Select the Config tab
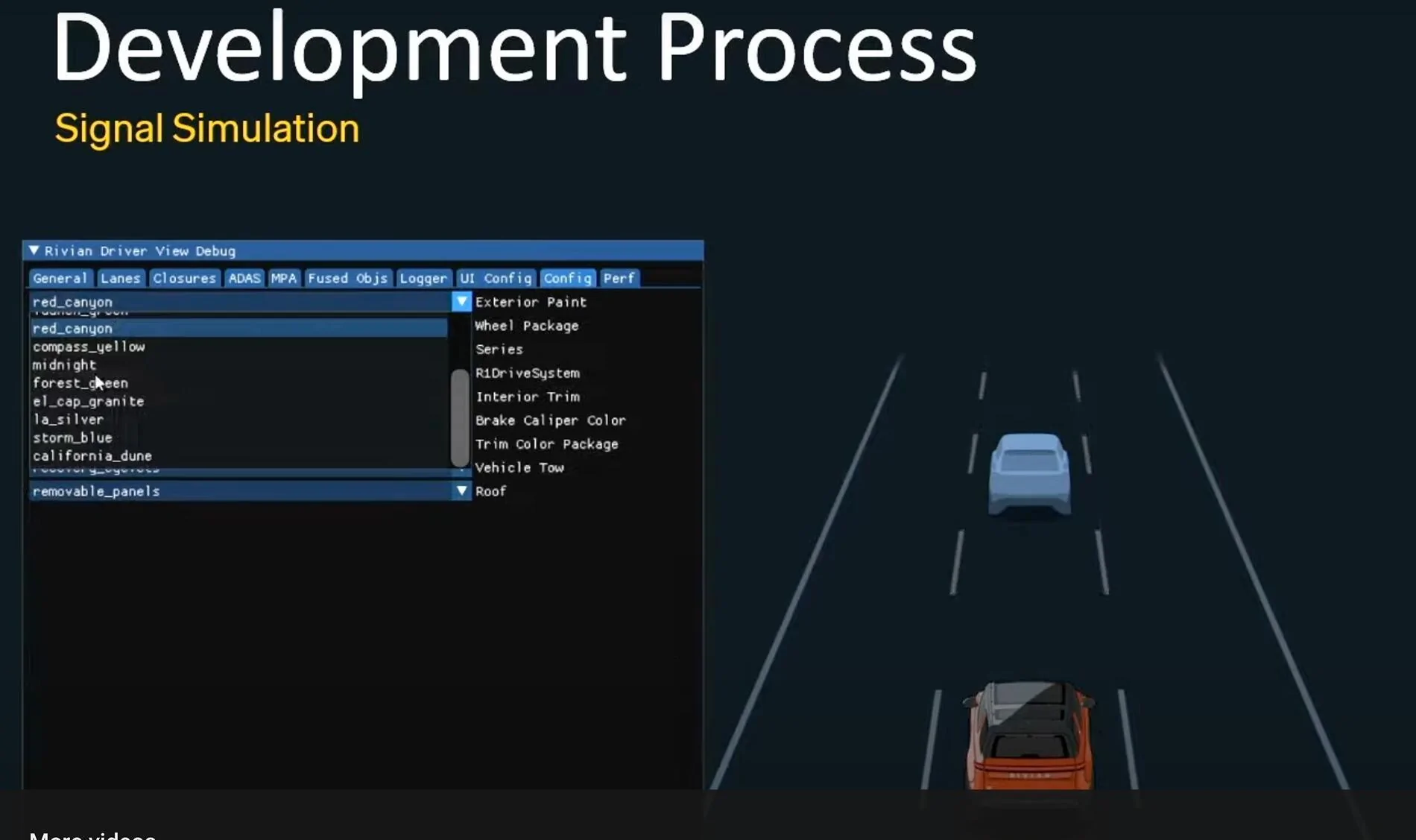The image size is (1416, 840). pyautogui.click(x=568, y=278)
